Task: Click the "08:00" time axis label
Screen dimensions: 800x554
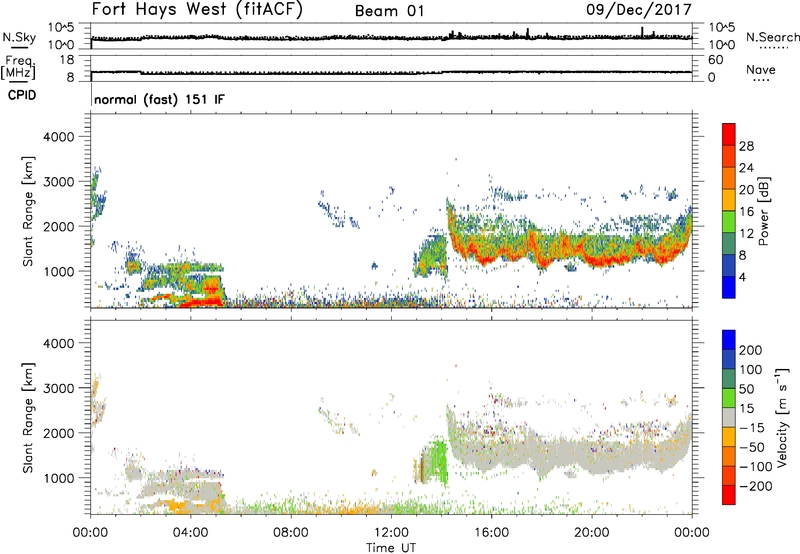Action: [x=291, y=533]
